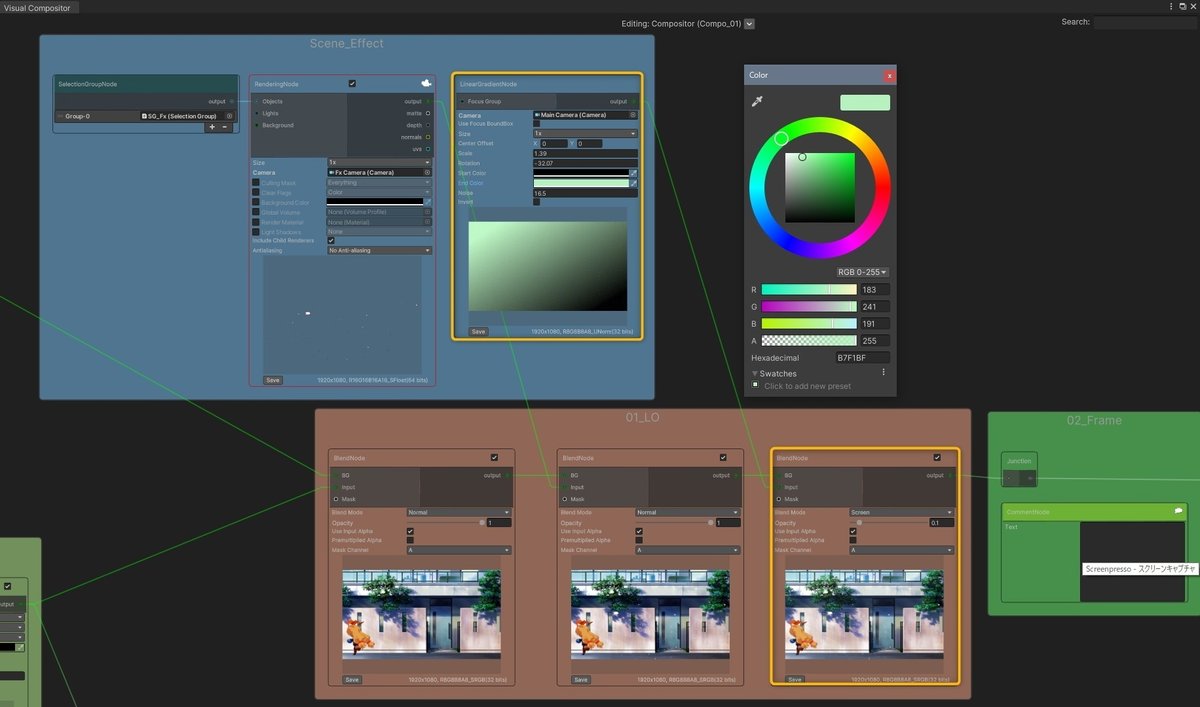Use eyedropper for Background Color in RenderingNode
Screen dimensions: 1200x707
[427, 202]
